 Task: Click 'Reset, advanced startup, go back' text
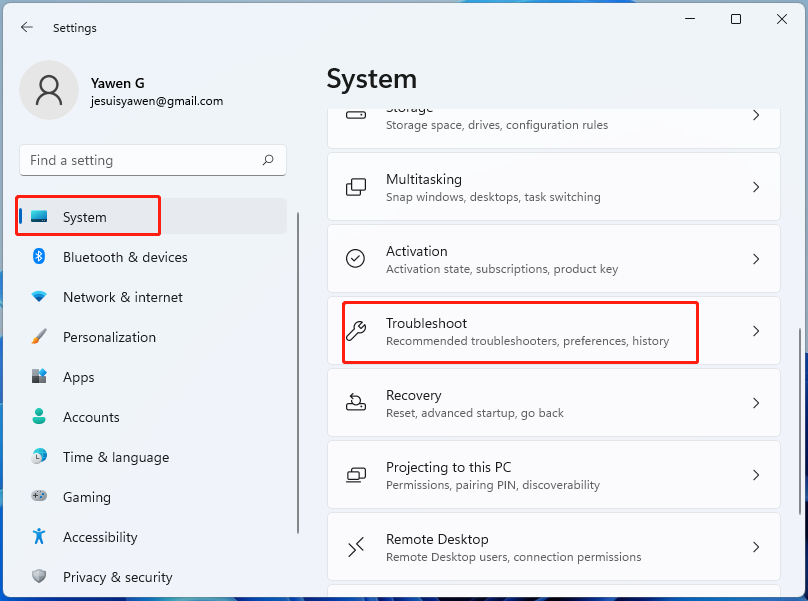click(475, 413)
